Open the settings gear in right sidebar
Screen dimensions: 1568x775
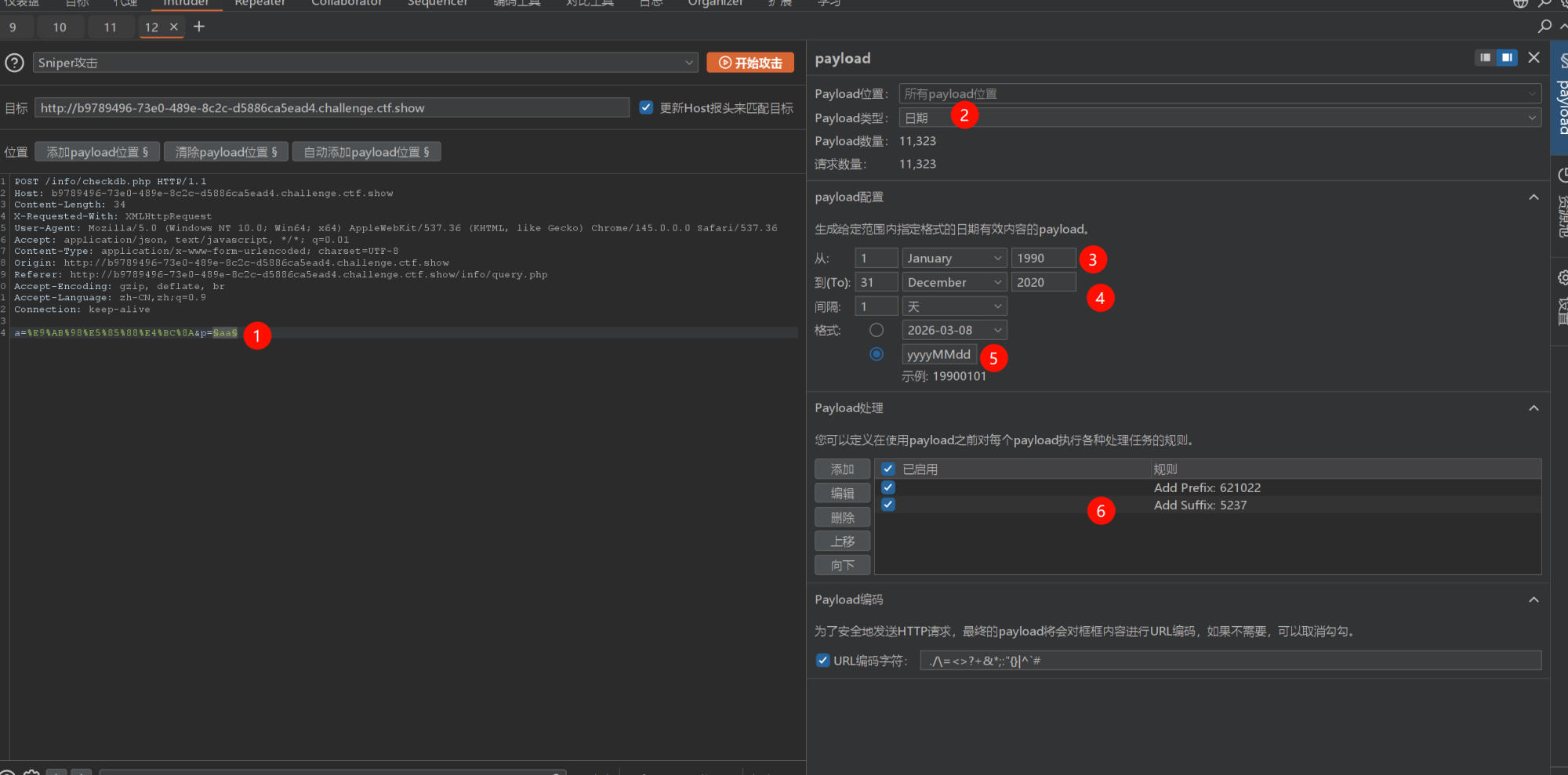click(x=1562, y=278)
